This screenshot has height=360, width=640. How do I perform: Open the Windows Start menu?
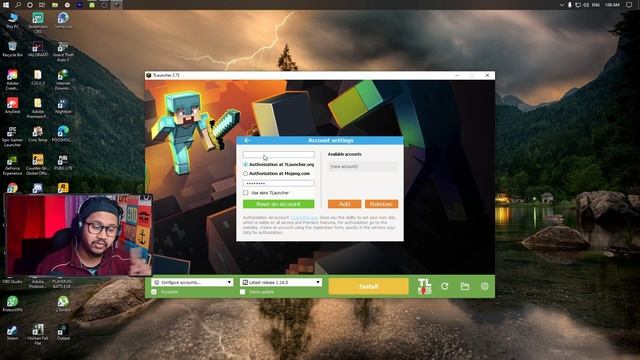pos(6,5)
